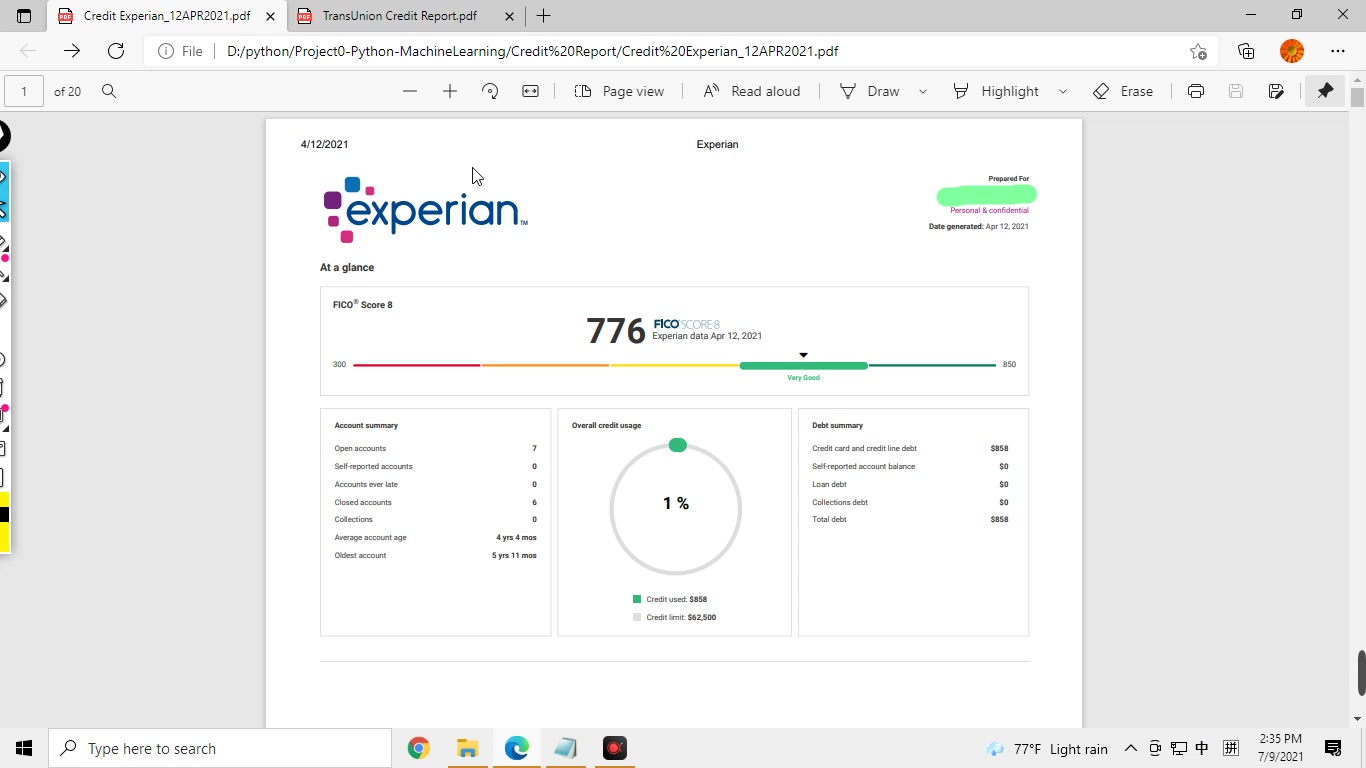Screen dimensions: 1366x768
Task: Click the Save as icon
Action: coord(1276,91)
